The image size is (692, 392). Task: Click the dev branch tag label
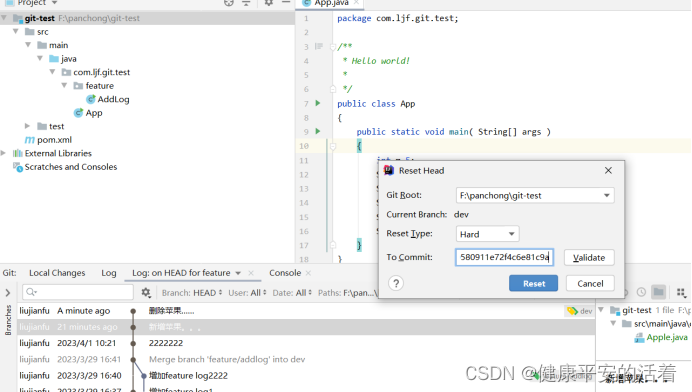click(x=580, y=311)
